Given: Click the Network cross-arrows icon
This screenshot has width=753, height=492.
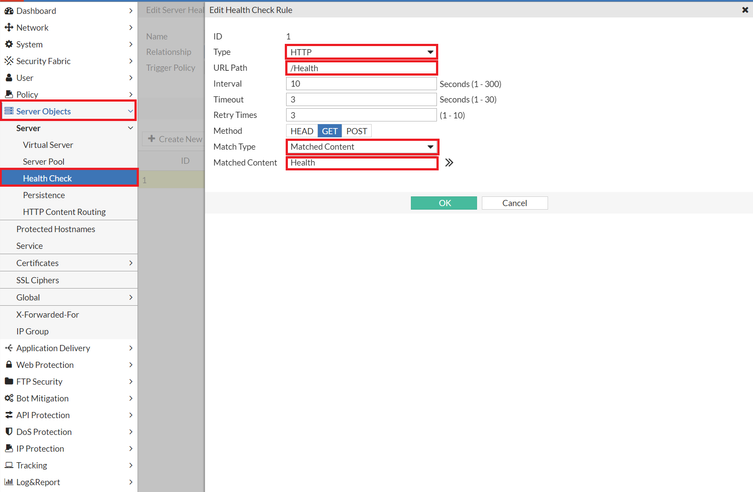Looking at the screenshot, I should click(9, 27).
